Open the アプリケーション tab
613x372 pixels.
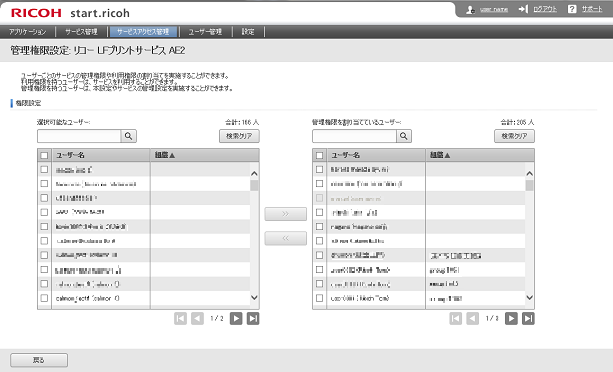[x=28, y=32]
